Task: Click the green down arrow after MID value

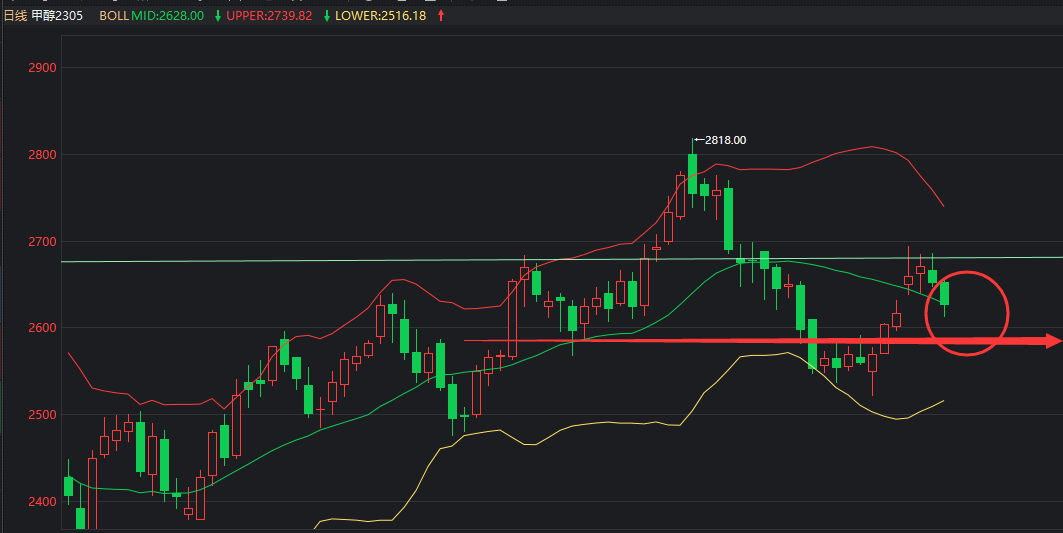Action: click(x=218, y=16)
